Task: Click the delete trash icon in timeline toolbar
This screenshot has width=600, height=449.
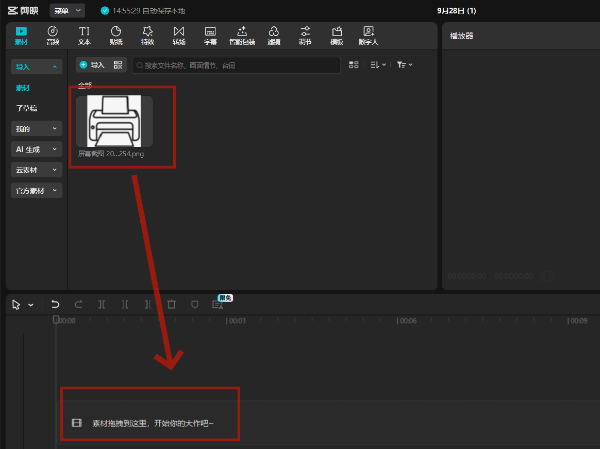Action: coord(171,304)
